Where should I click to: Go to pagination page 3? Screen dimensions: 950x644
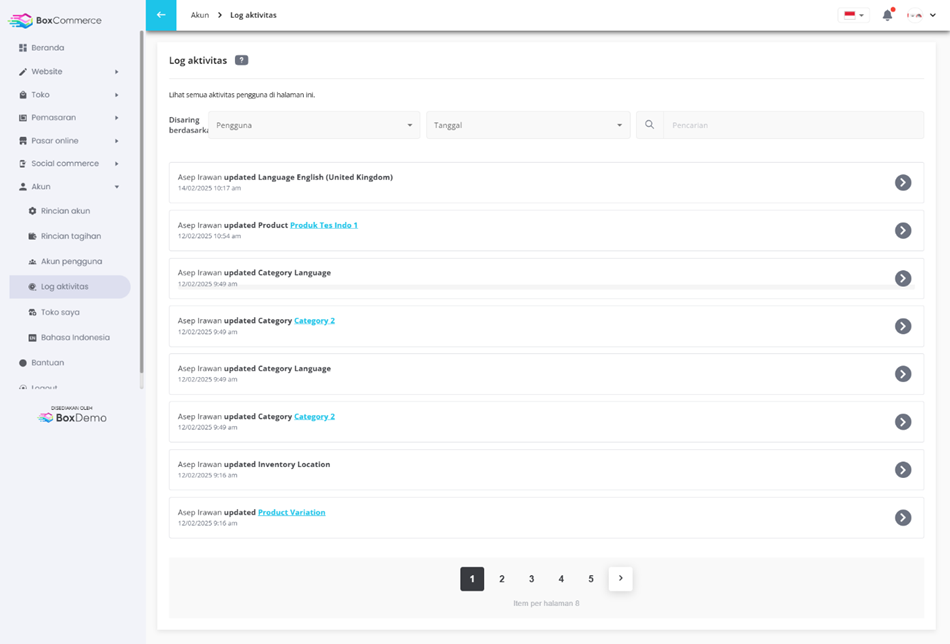coord(531,579)
